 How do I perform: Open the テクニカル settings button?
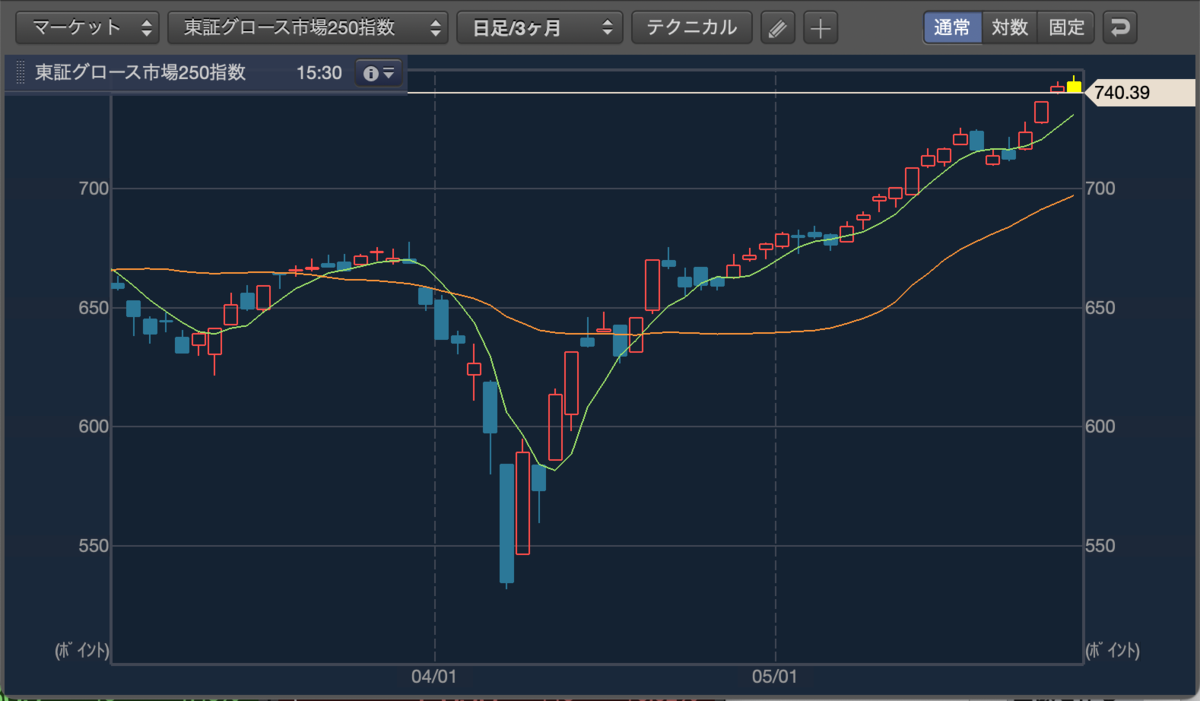(x=692, y=28)
